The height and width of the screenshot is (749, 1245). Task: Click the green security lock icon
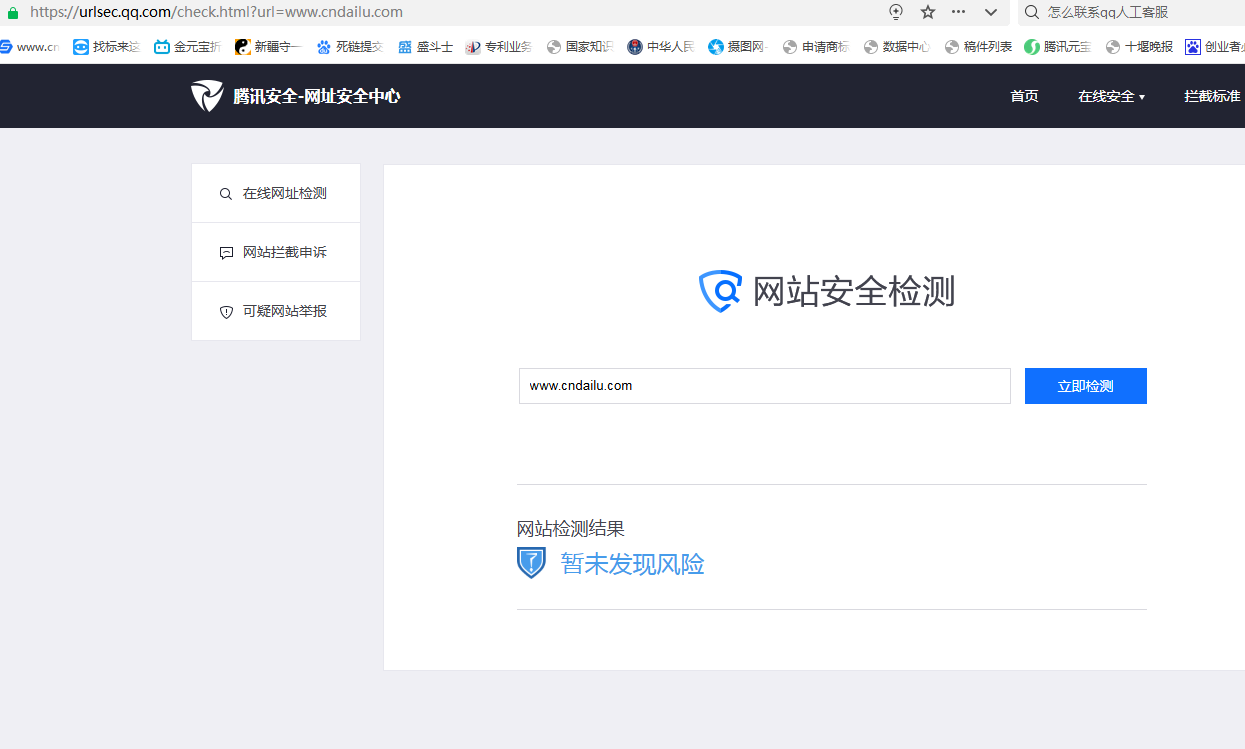(x=12, y=13)
